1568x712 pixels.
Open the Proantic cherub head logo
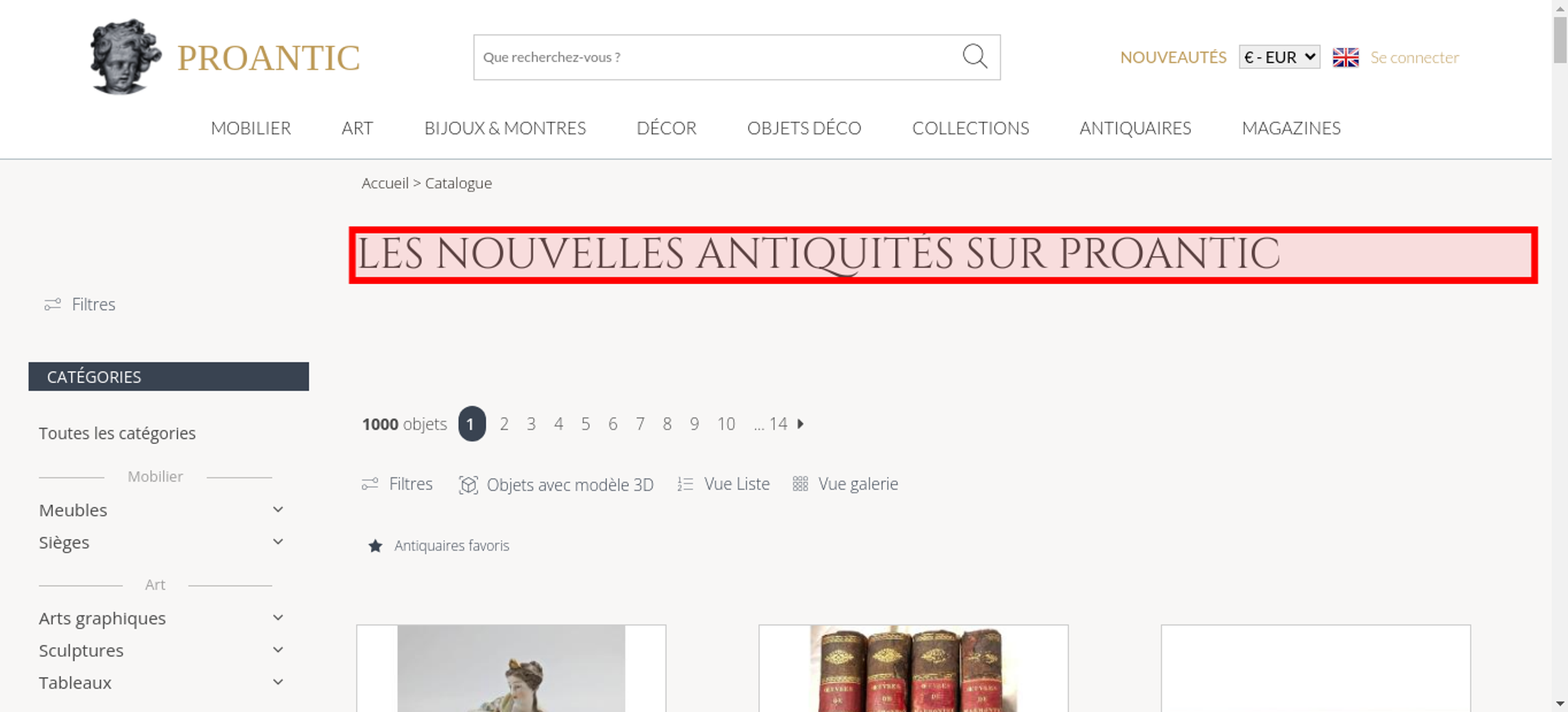[125, 56]
